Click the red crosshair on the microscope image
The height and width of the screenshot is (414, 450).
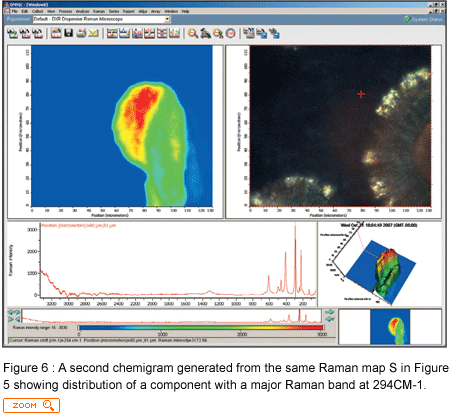pyautogui.click(x=361, y=94)
